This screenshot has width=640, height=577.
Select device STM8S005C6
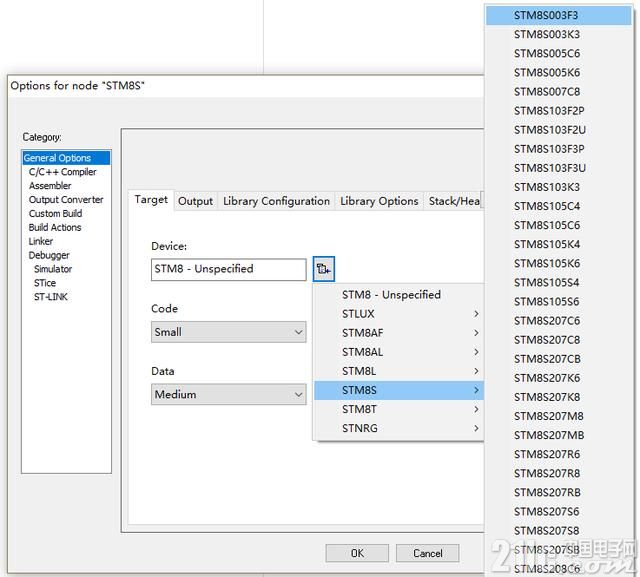tap(558, 53)
